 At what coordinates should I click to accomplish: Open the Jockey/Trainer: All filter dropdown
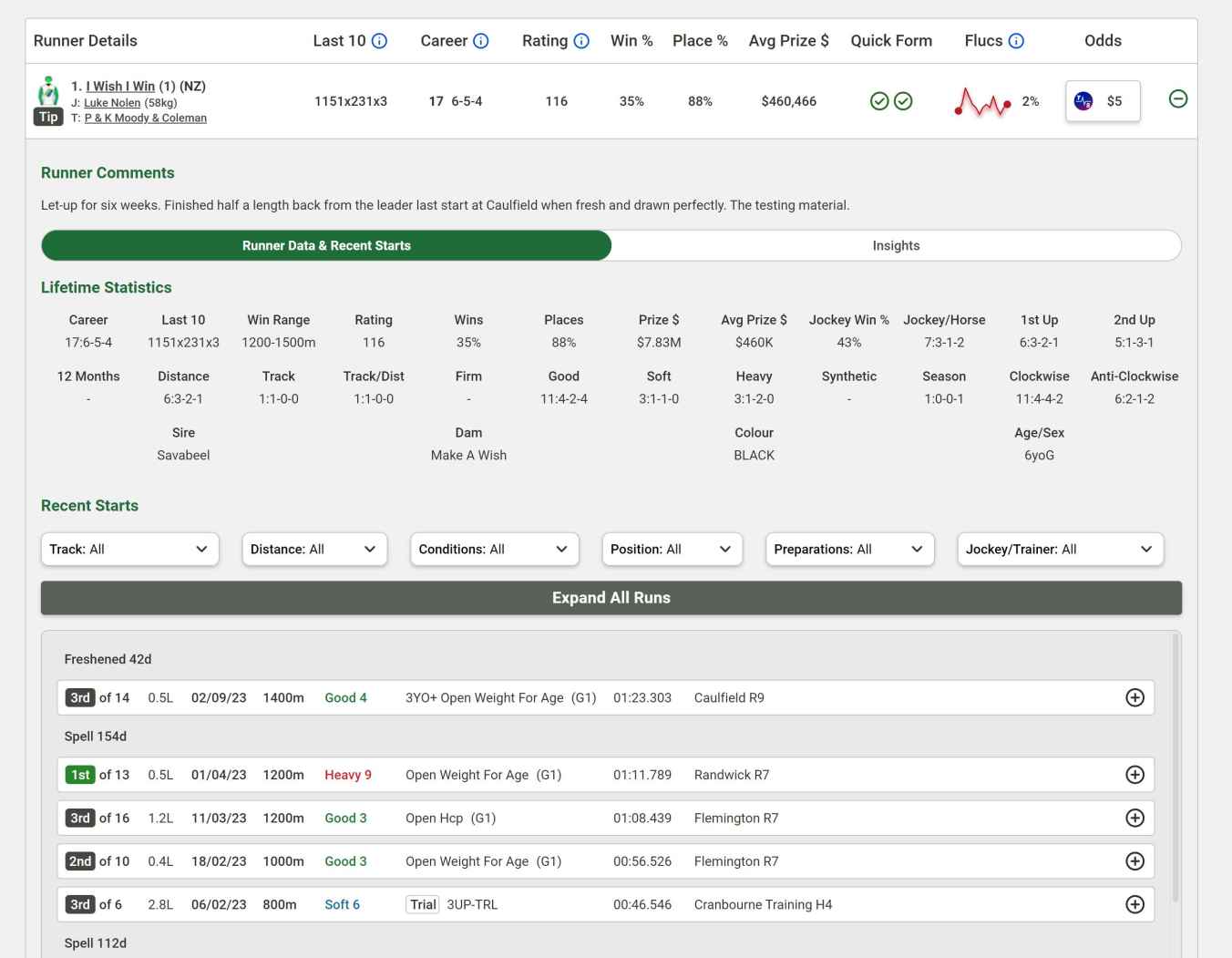1060,549
